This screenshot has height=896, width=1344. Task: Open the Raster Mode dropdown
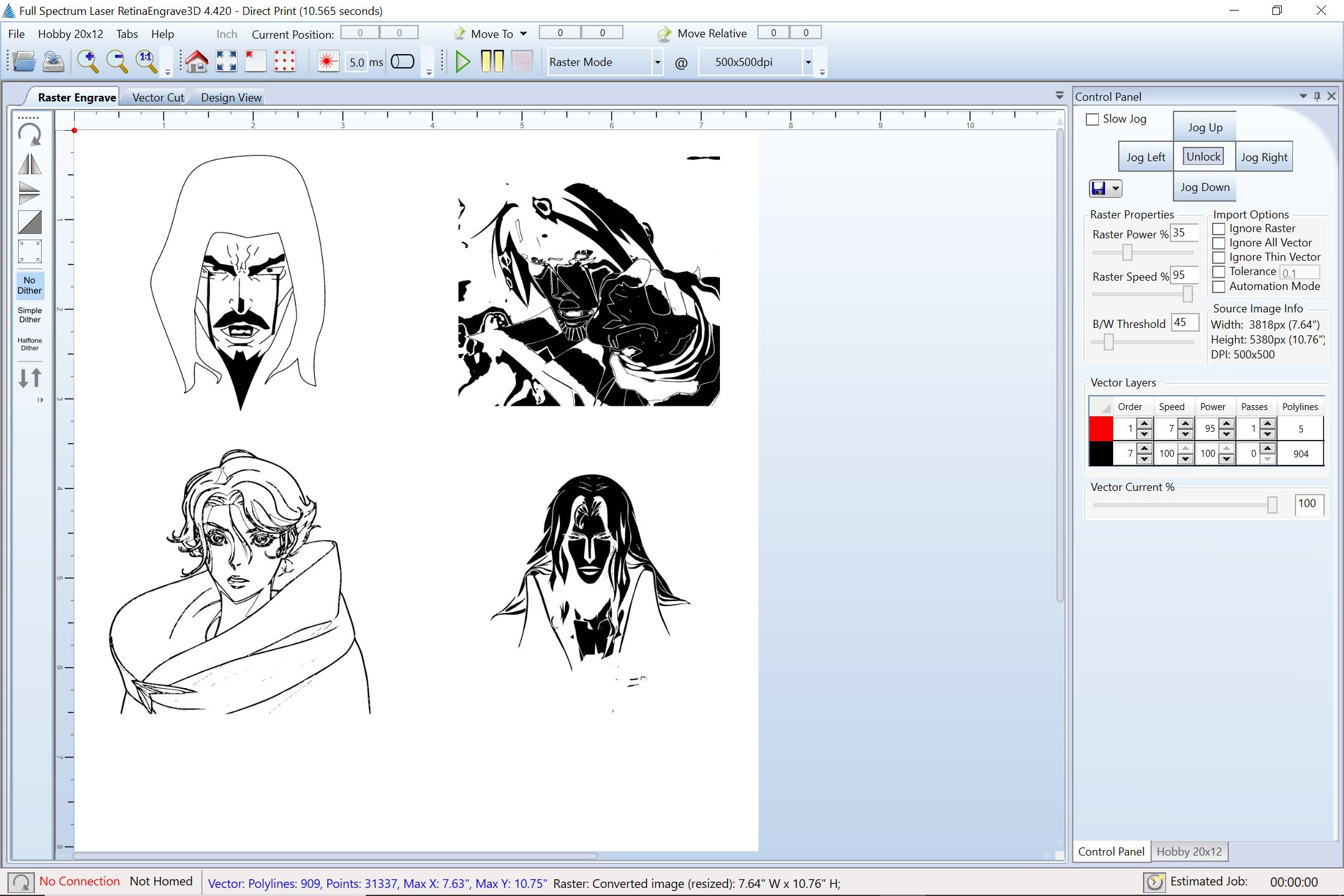pyautogui.click(x=657, y=62)
